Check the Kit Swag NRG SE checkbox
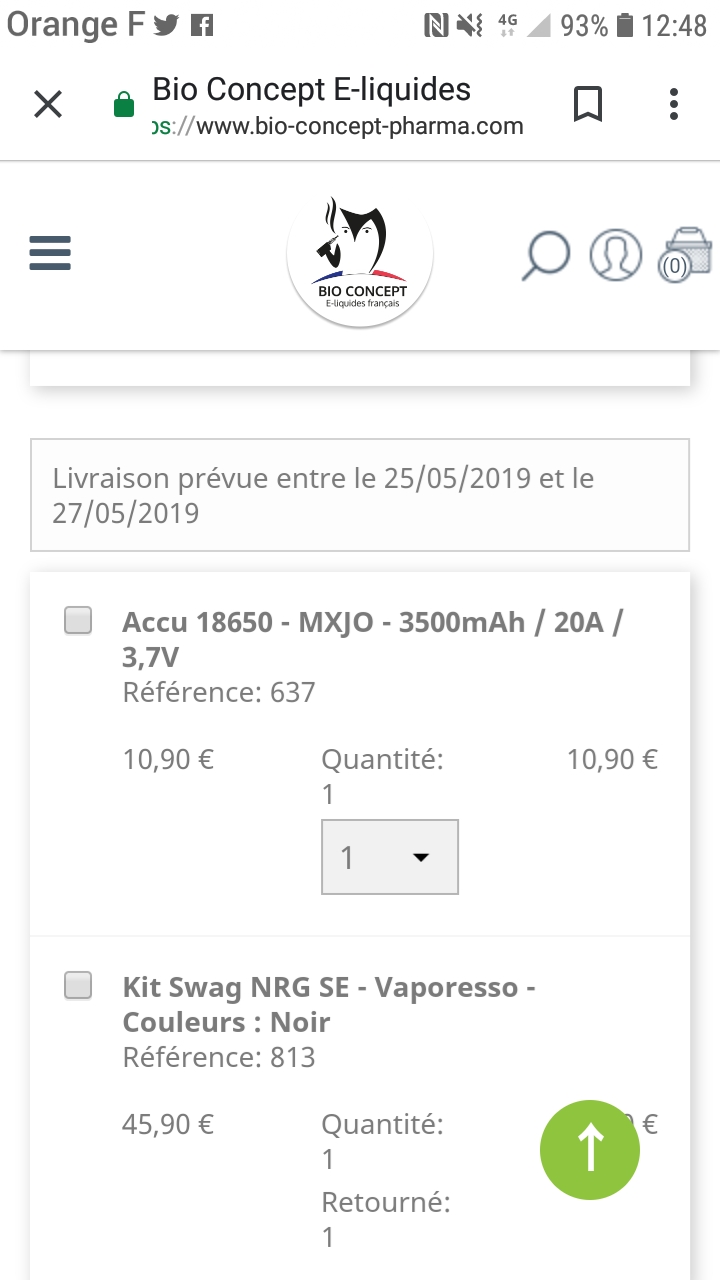This screenshot has width=720, height=1280. [x=78, y=986]
